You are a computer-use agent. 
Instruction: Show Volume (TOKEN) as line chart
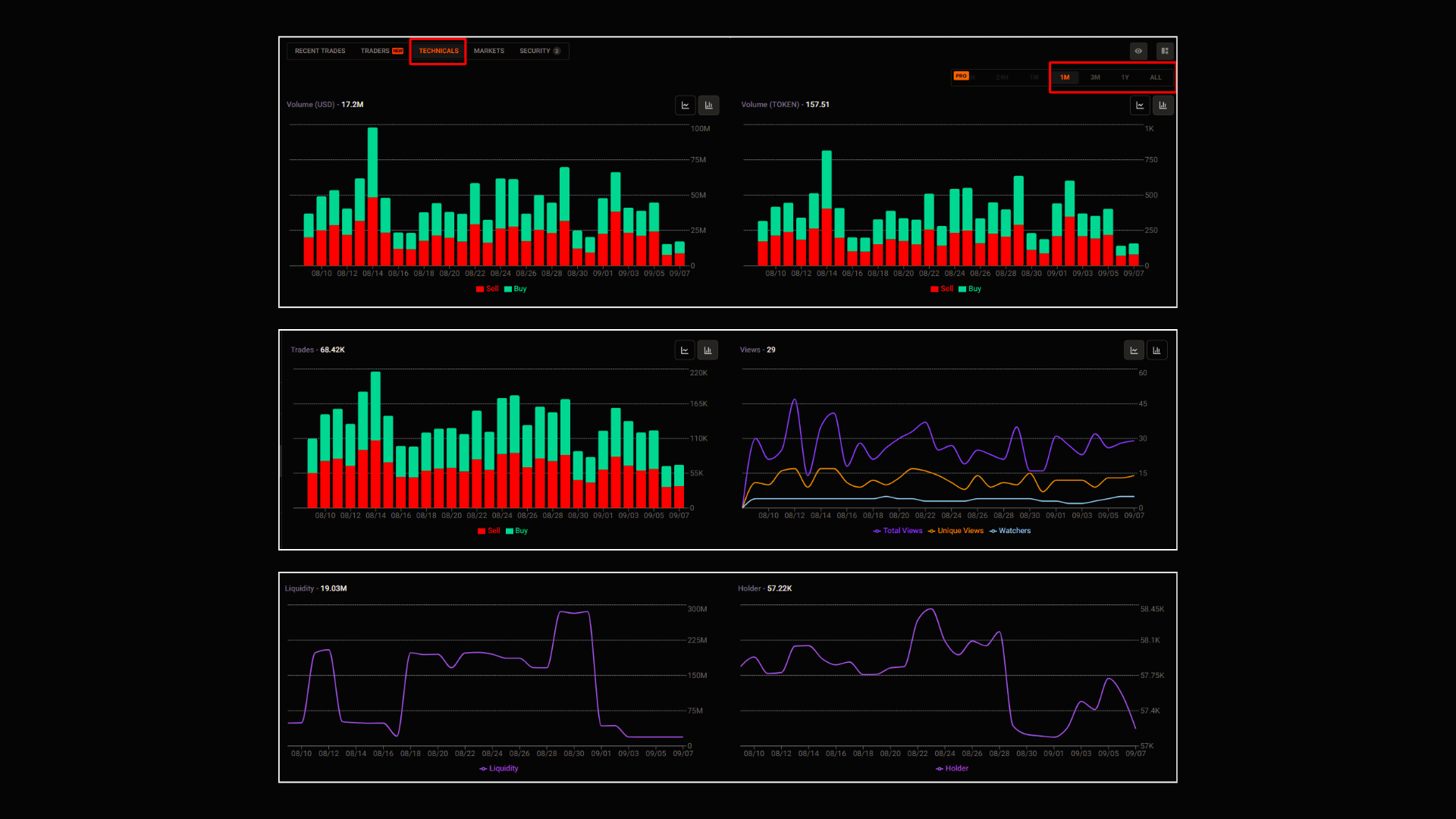pos(1140,105)
